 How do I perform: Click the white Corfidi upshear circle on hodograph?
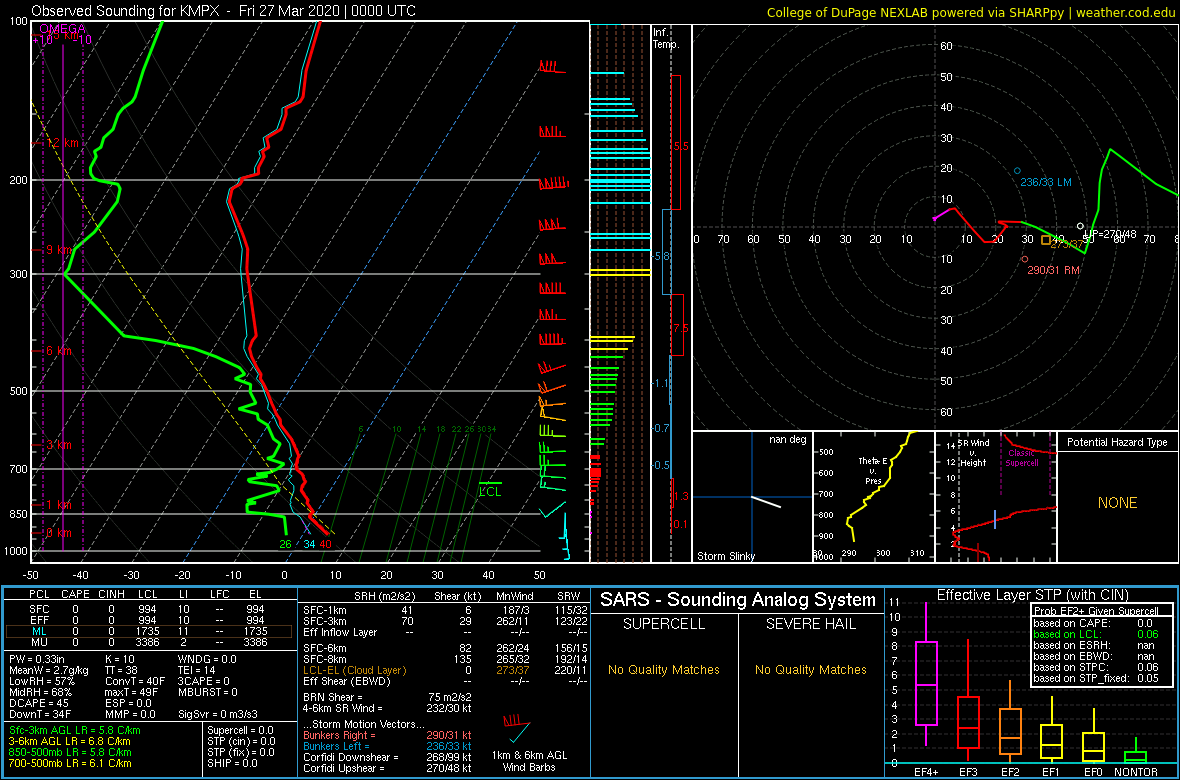(x=1081, y=226)
